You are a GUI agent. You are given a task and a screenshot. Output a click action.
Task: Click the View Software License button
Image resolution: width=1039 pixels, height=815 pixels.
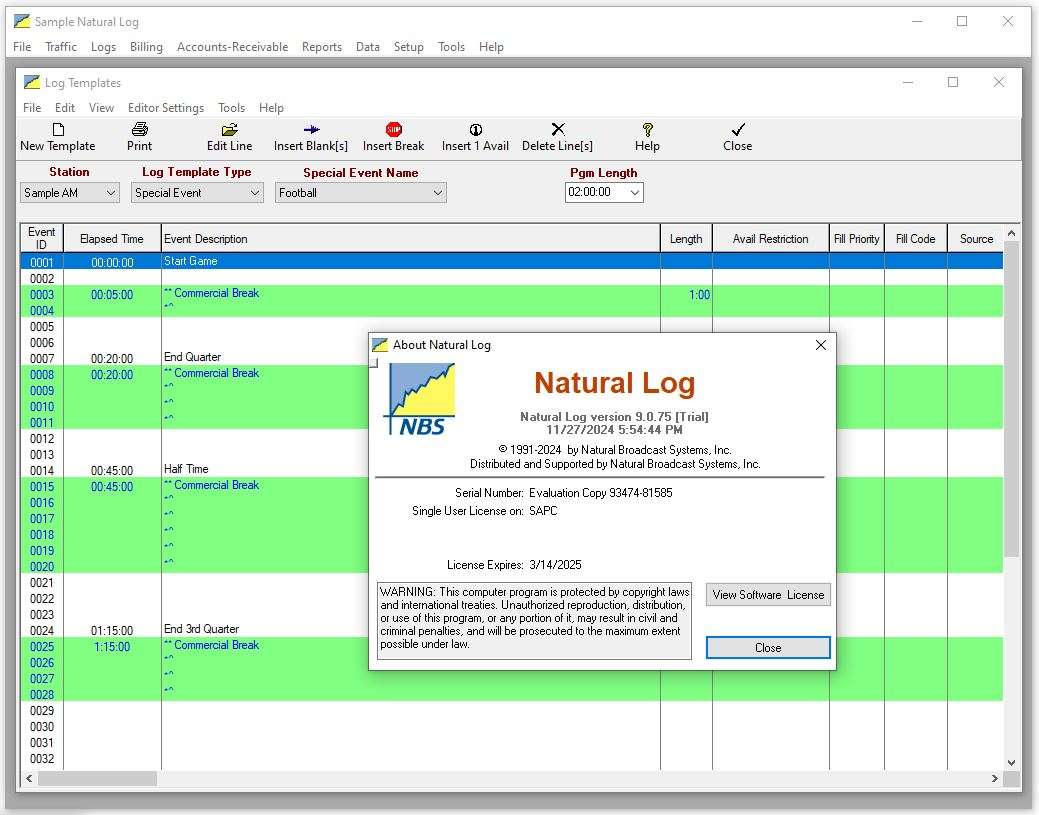tap(768, 595)
